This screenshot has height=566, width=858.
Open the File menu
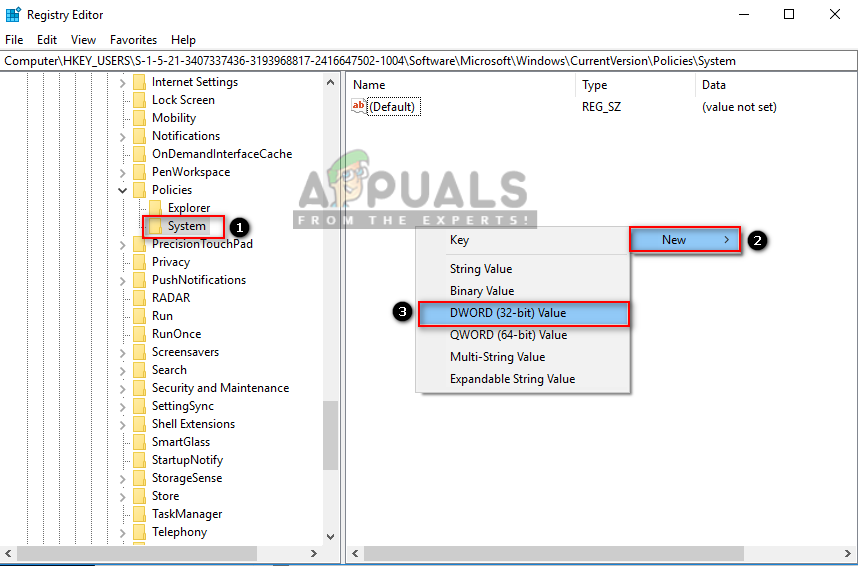coord(14,40)
